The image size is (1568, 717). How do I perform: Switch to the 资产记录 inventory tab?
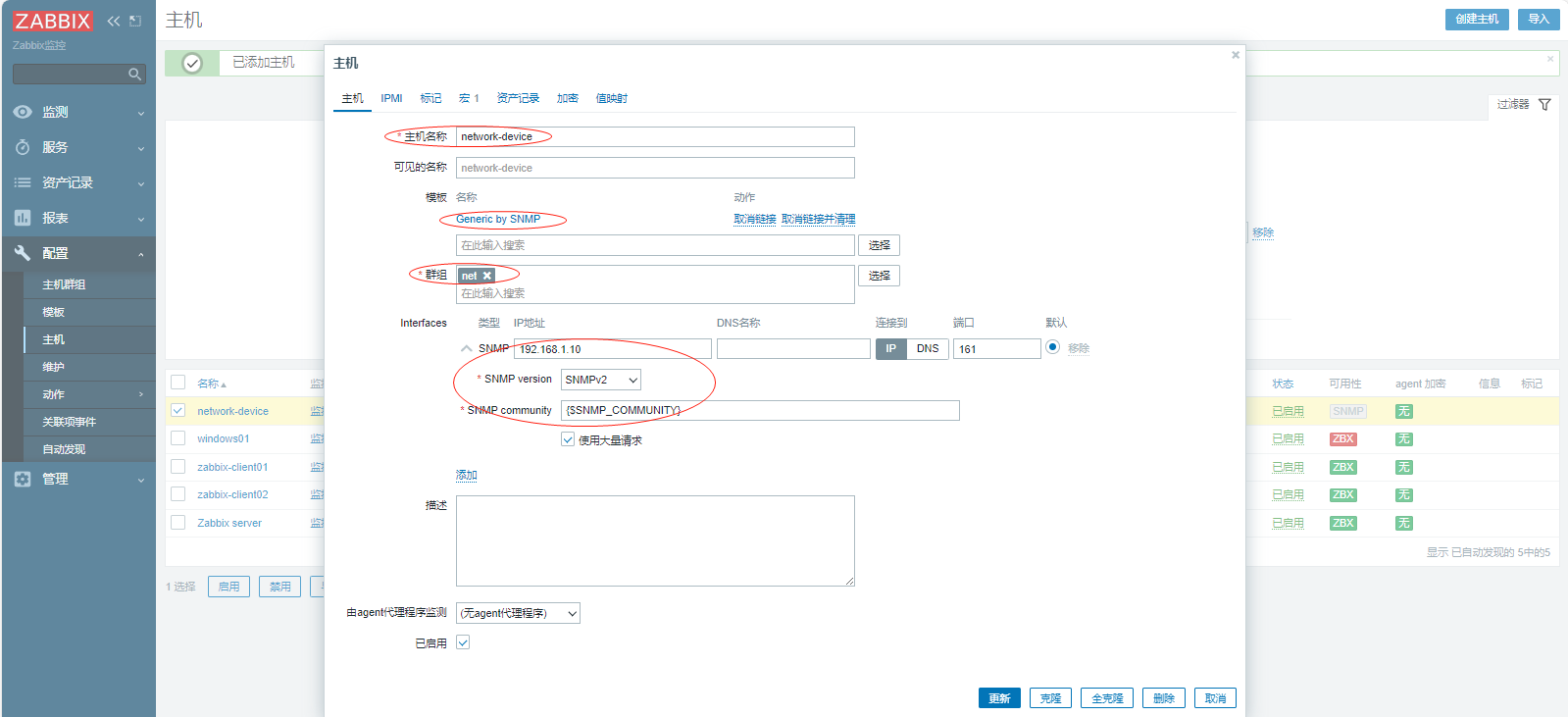(x=518, y=98)
